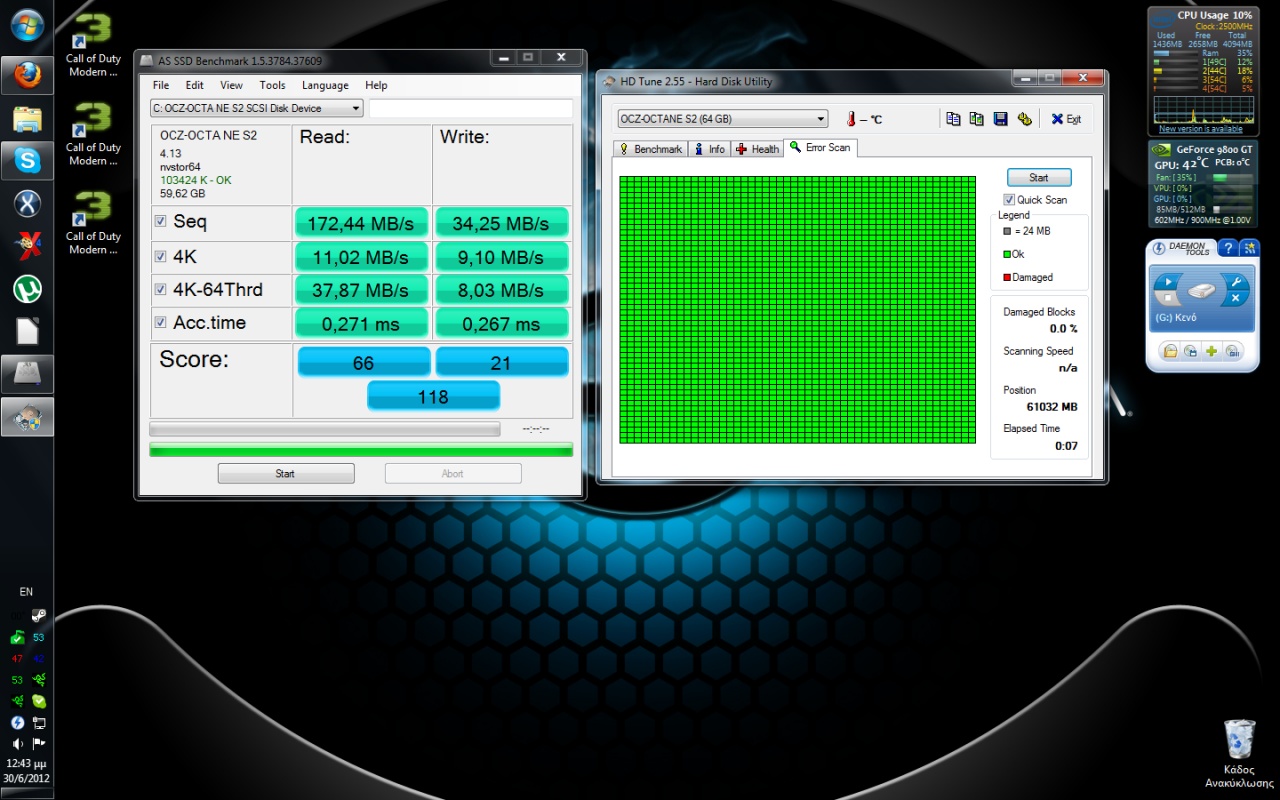Open the Tools menu in AS SSD
The height and width of the screenshot is (800, 1280).
272,85
